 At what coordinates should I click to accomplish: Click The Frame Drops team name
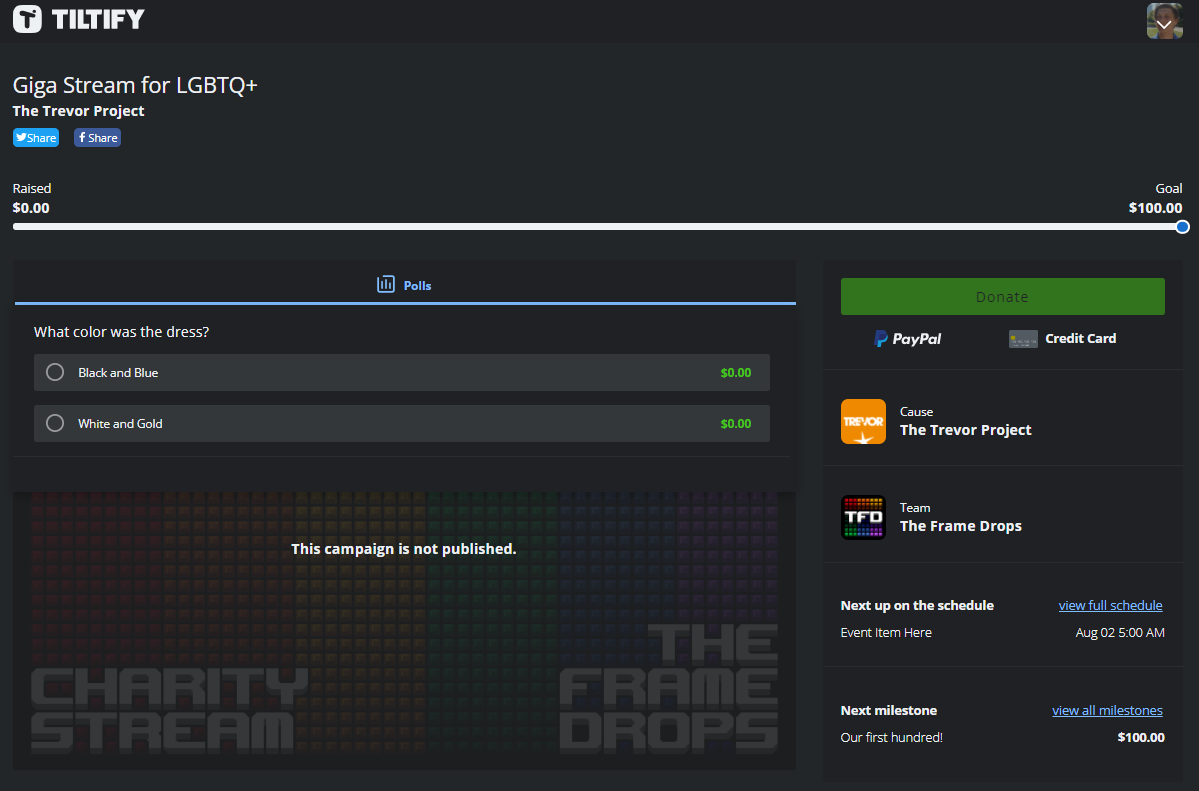(960, 526)
